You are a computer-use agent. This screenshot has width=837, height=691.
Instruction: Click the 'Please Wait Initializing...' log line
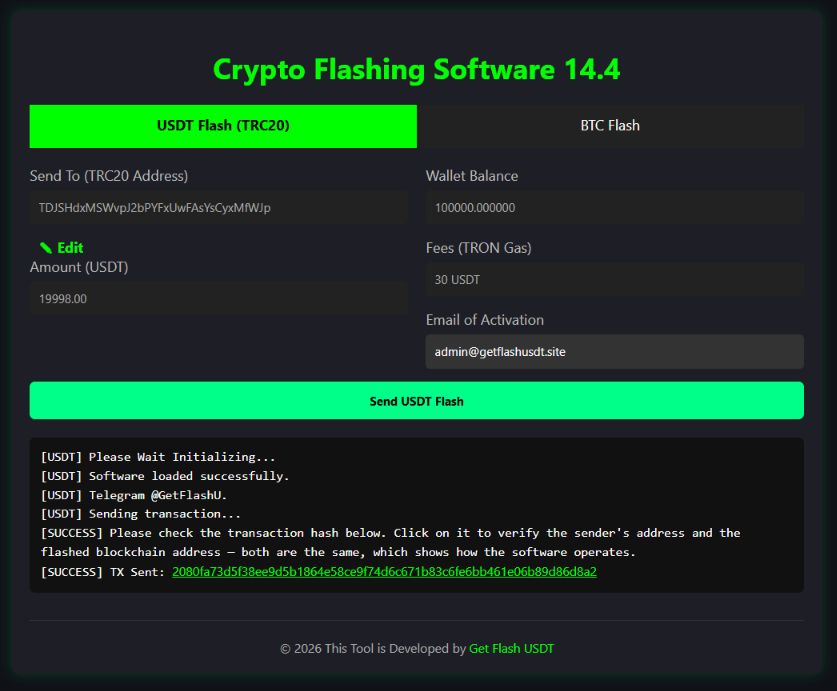158,457
